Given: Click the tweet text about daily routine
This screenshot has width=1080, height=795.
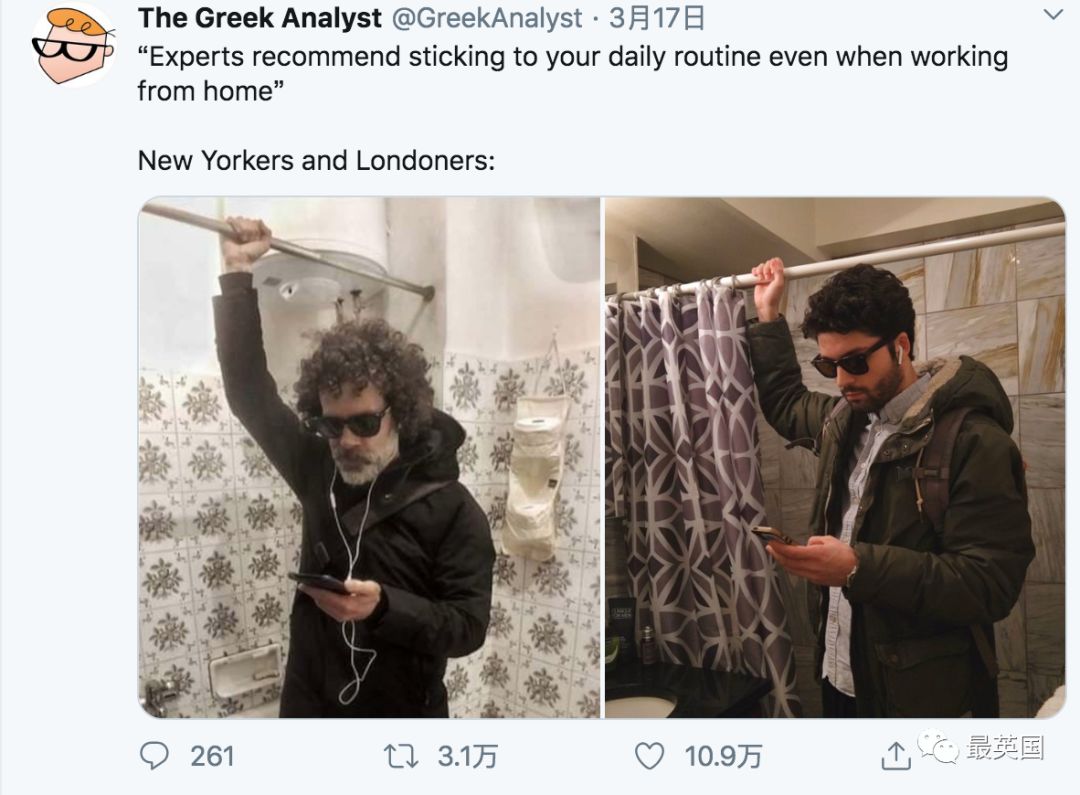Looking at the screenshot, I should 572,73.
